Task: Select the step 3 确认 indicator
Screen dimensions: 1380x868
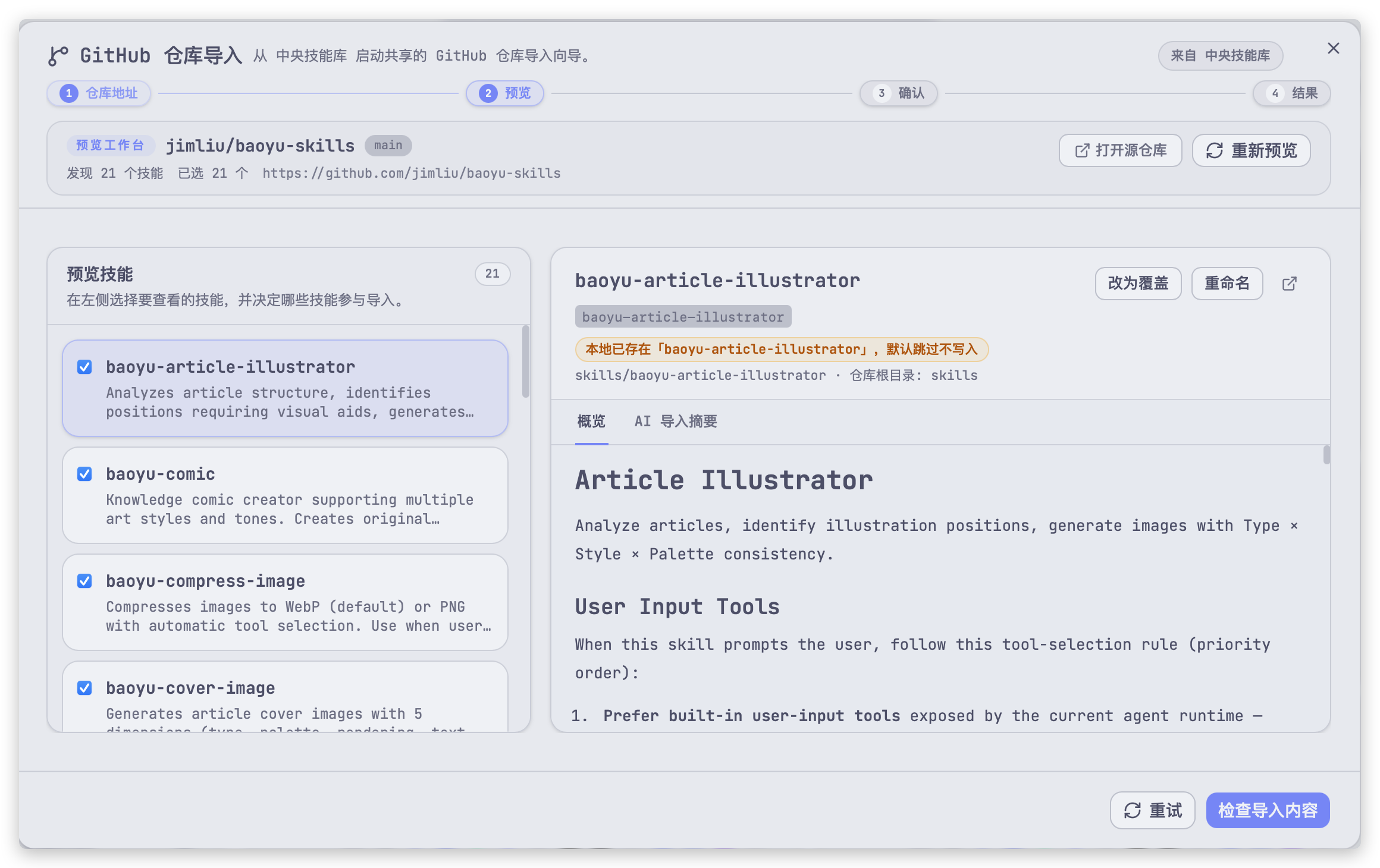Action: 898,93
